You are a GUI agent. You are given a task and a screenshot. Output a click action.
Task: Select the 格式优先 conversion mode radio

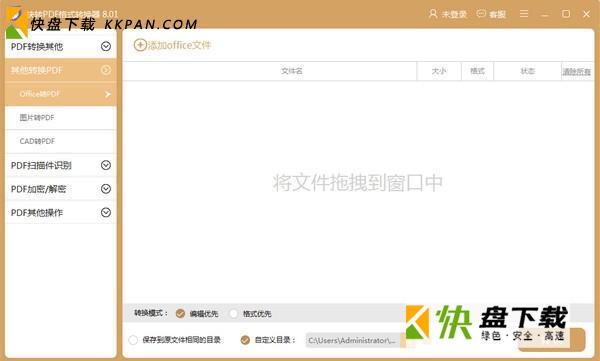pos(233,314)
